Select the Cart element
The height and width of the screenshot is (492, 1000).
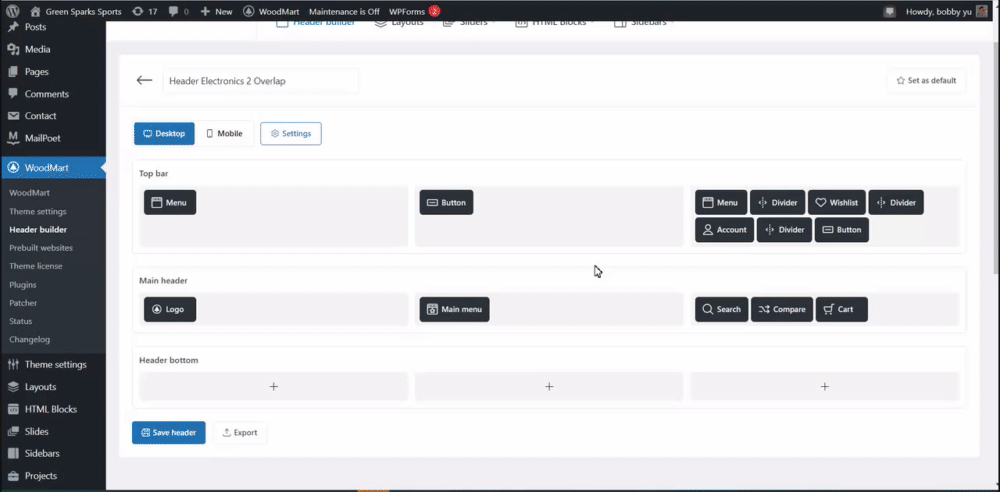(x=841, y=309)
